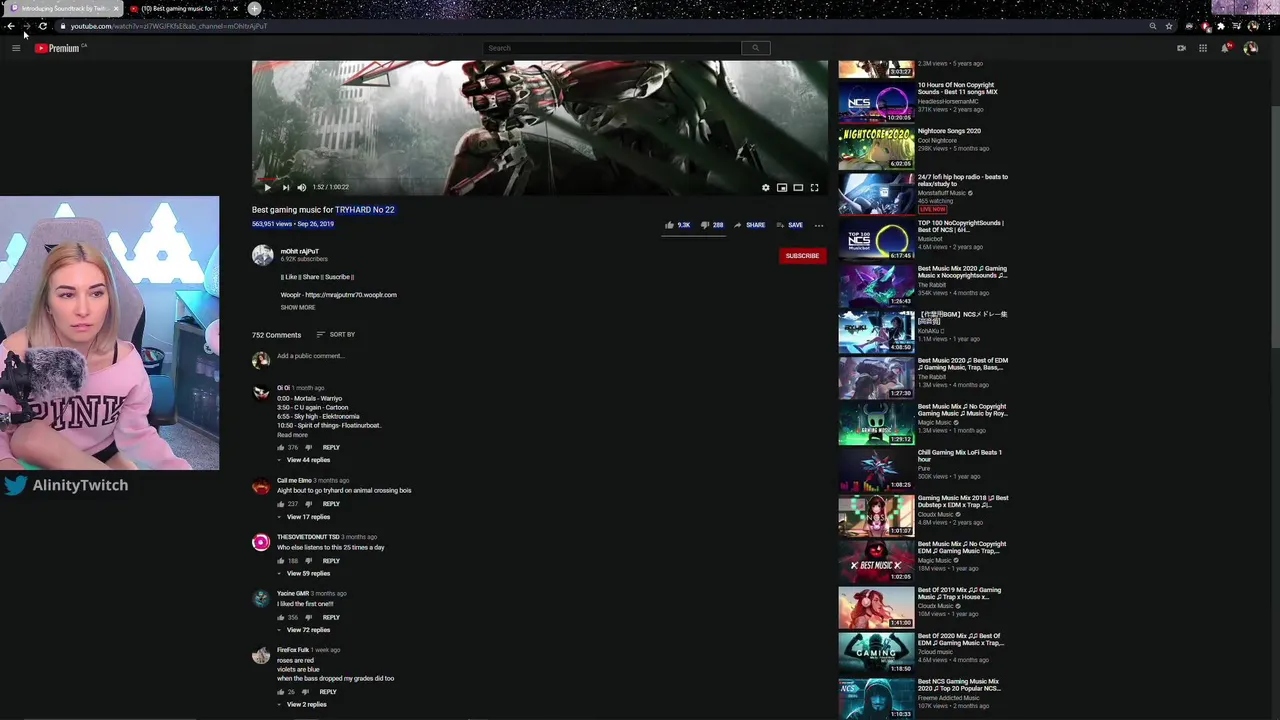
Task: Open THESOVIETDONUT TSD commenter avatar
Action: pos(261,542)
